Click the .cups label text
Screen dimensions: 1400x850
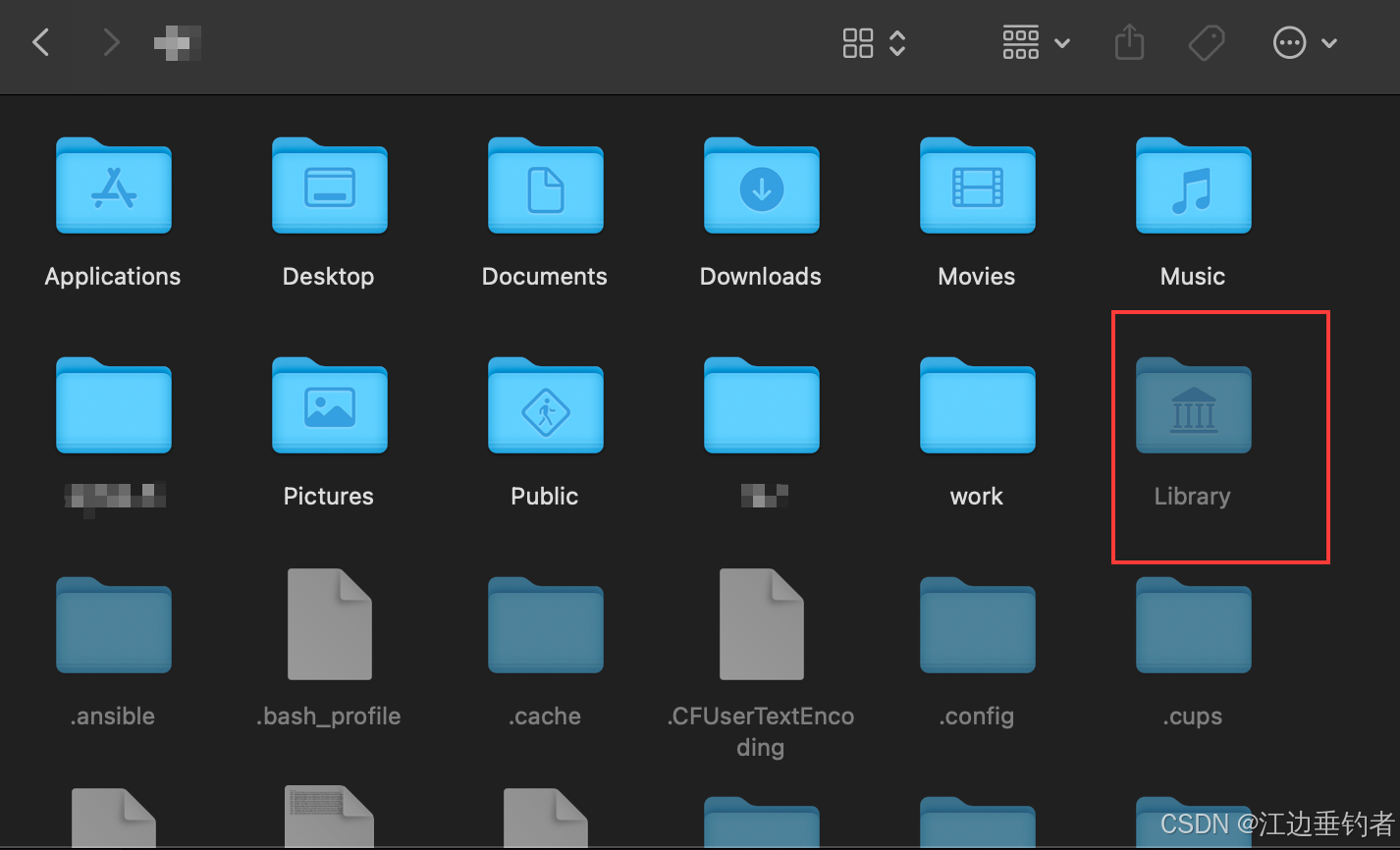pyautogui.click(x=1193, y=717)
